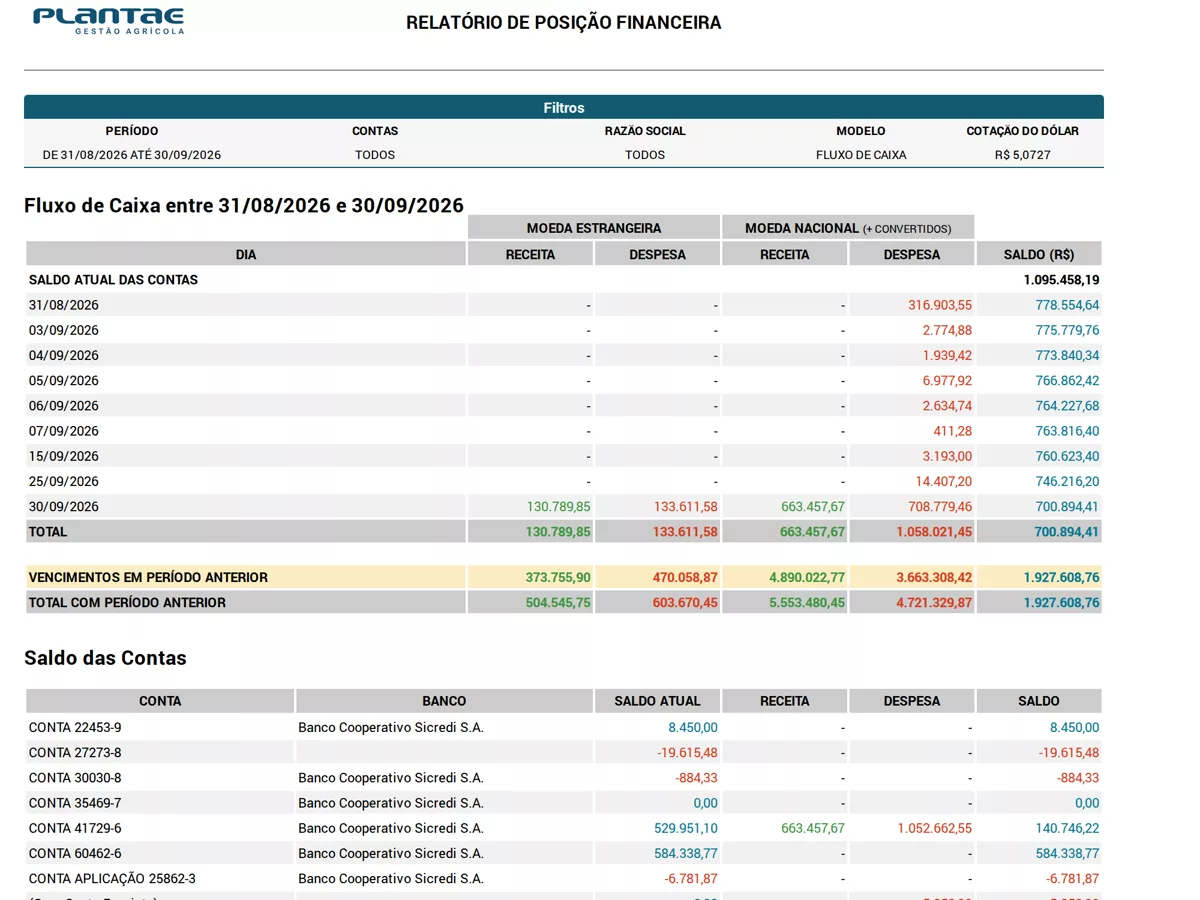This screenshot has height=900, width=1200.
Task: Click the Plantae Gestão Agrícola logo
Action: pos(108,21)
